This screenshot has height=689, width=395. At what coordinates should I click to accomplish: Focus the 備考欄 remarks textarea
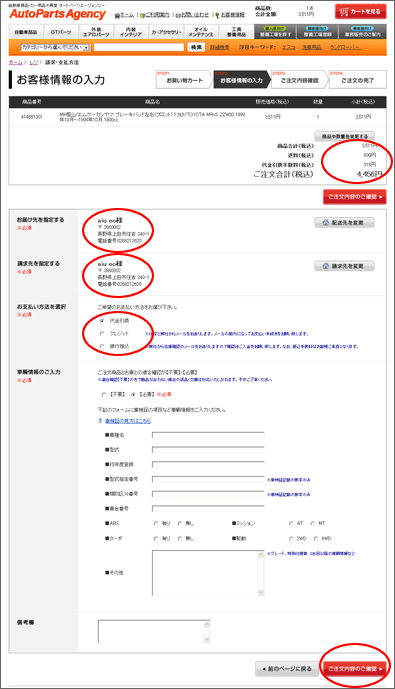(x=154, y=631)
